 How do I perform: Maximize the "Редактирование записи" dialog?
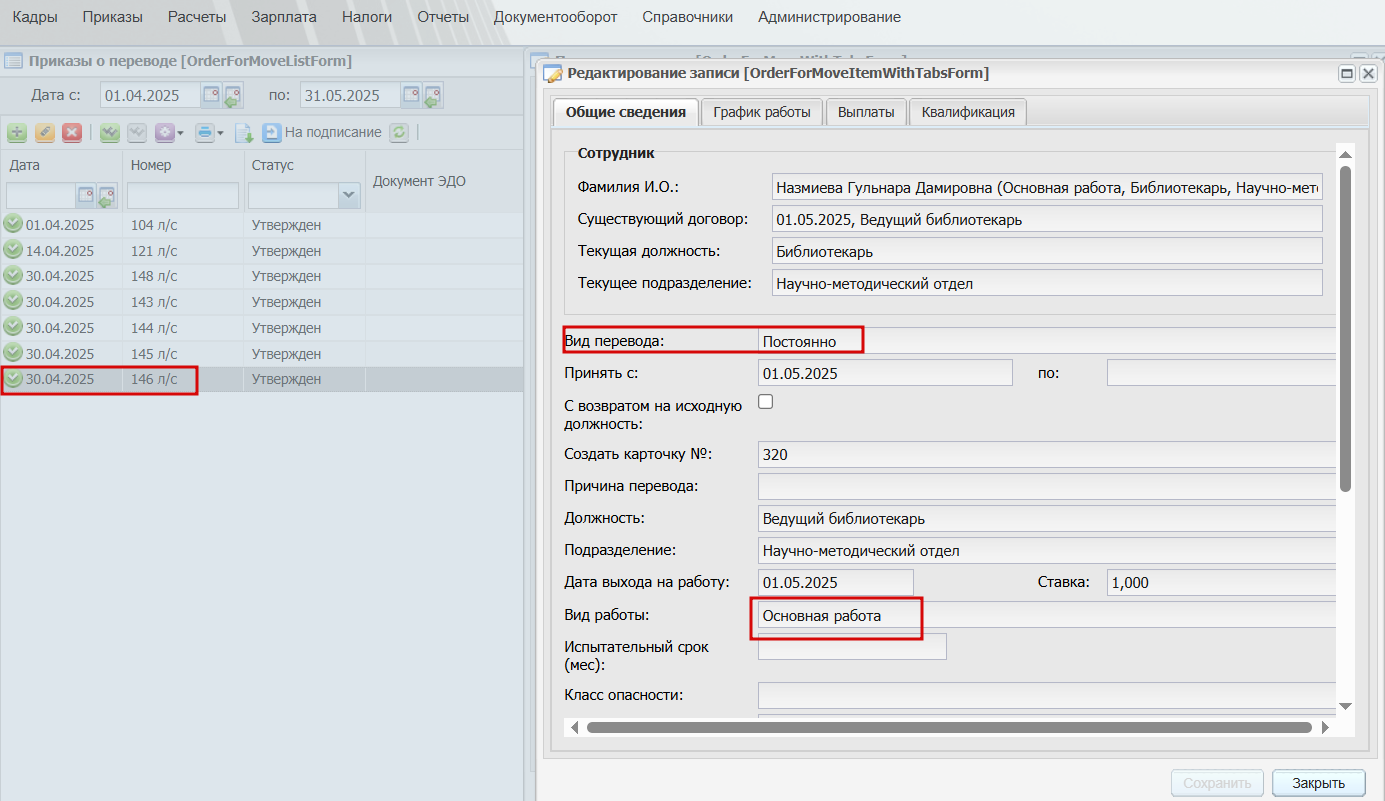(1347, 74)
